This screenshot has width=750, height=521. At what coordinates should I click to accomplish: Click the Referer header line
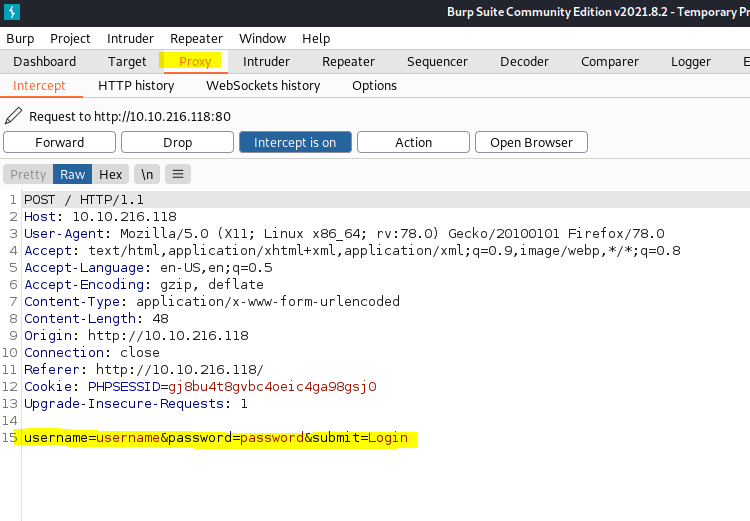(x=143, y=369)
